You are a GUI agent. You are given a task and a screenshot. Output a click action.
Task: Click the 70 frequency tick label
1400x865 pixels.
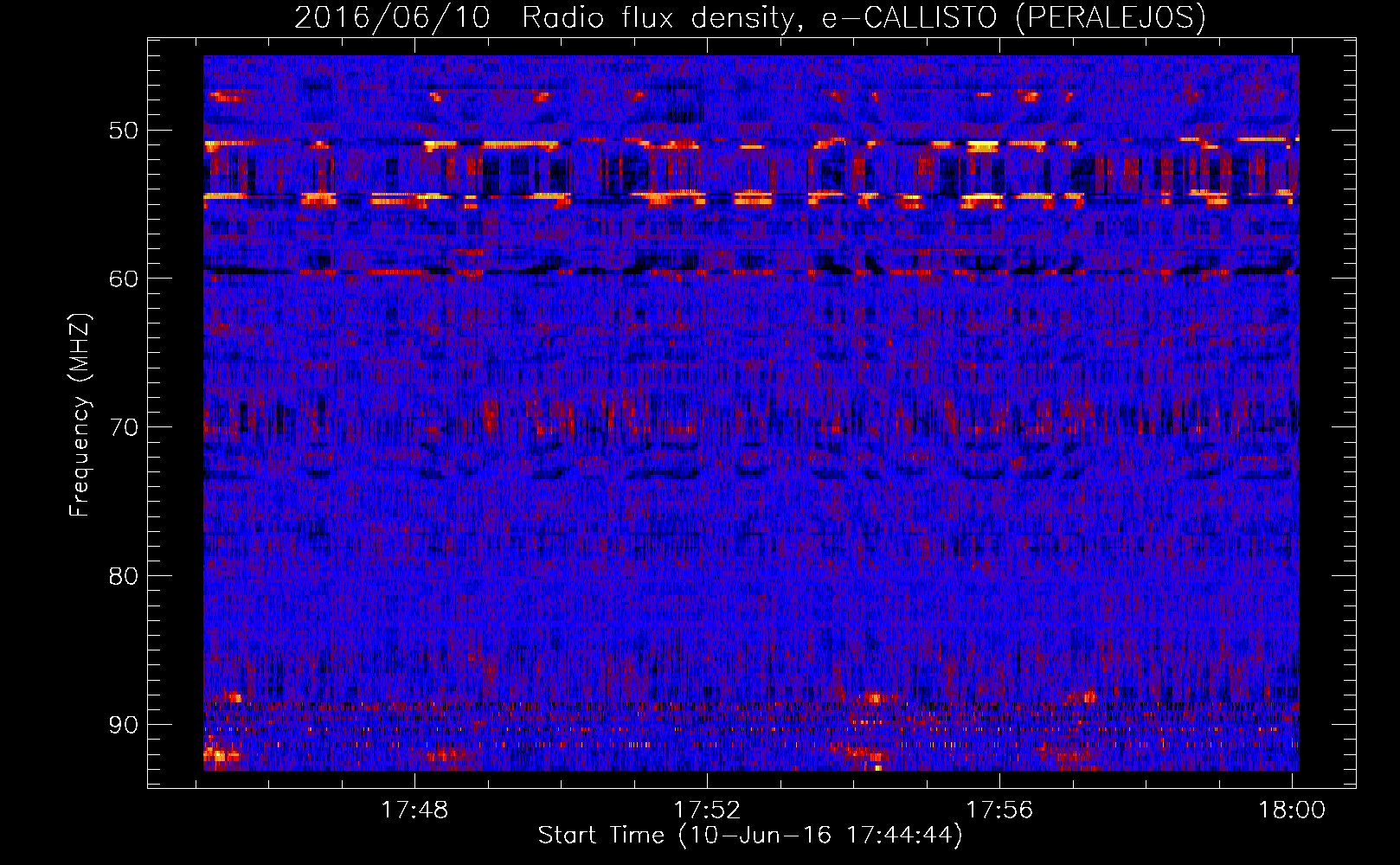[x=124, y=427]
